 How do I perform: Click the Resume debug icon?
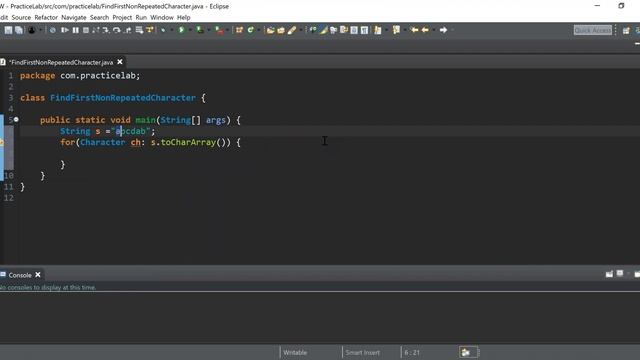tap(64, 30)
